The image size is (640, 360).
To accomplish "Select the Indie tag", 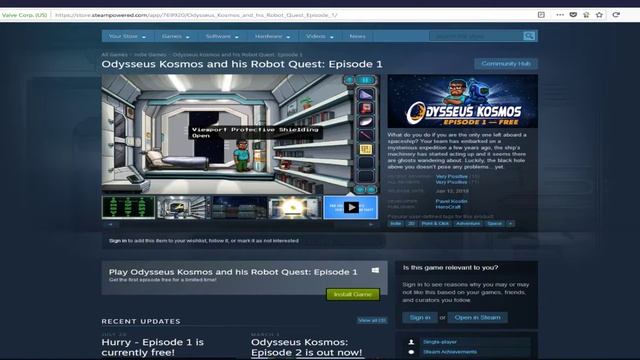I will (x=396, y=224).
